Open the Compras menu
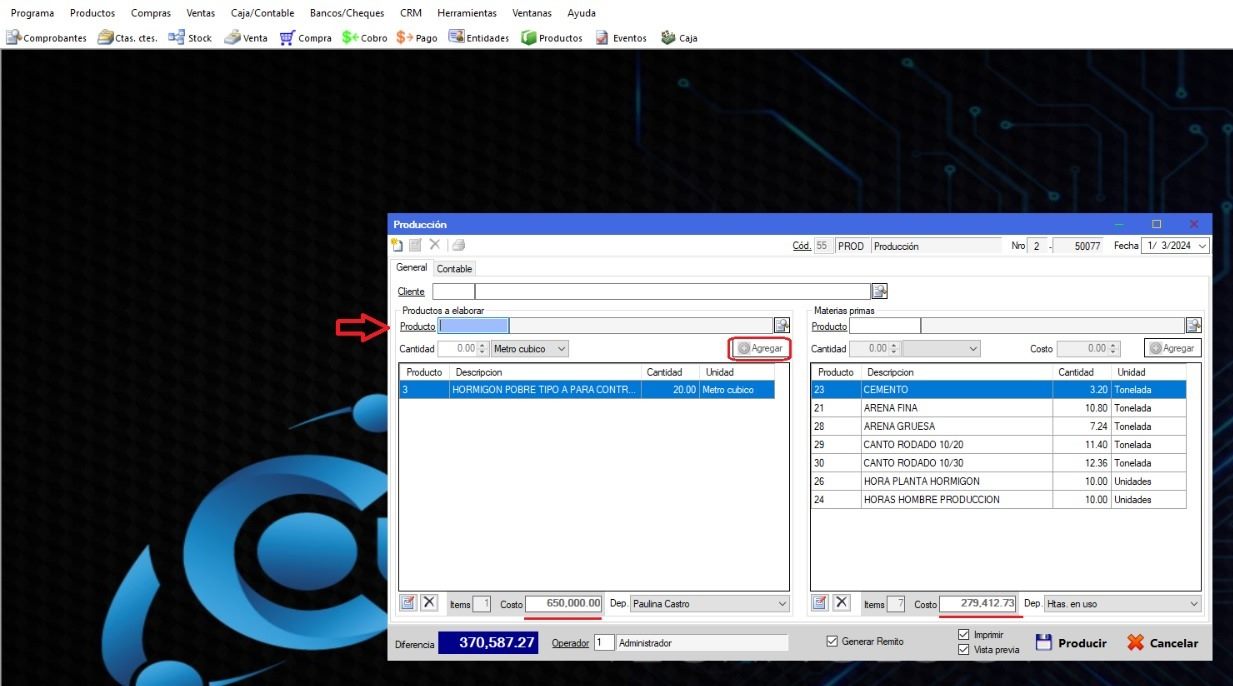 point(151,13)
